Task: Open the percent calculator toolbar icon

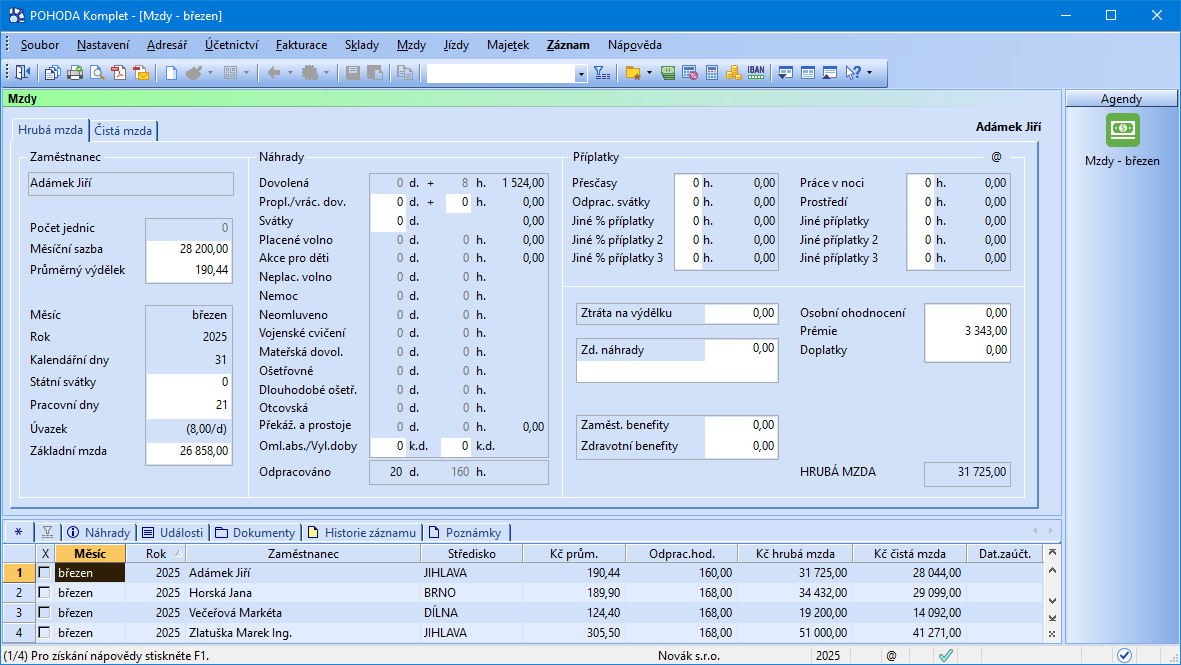Action: point(689,73)
